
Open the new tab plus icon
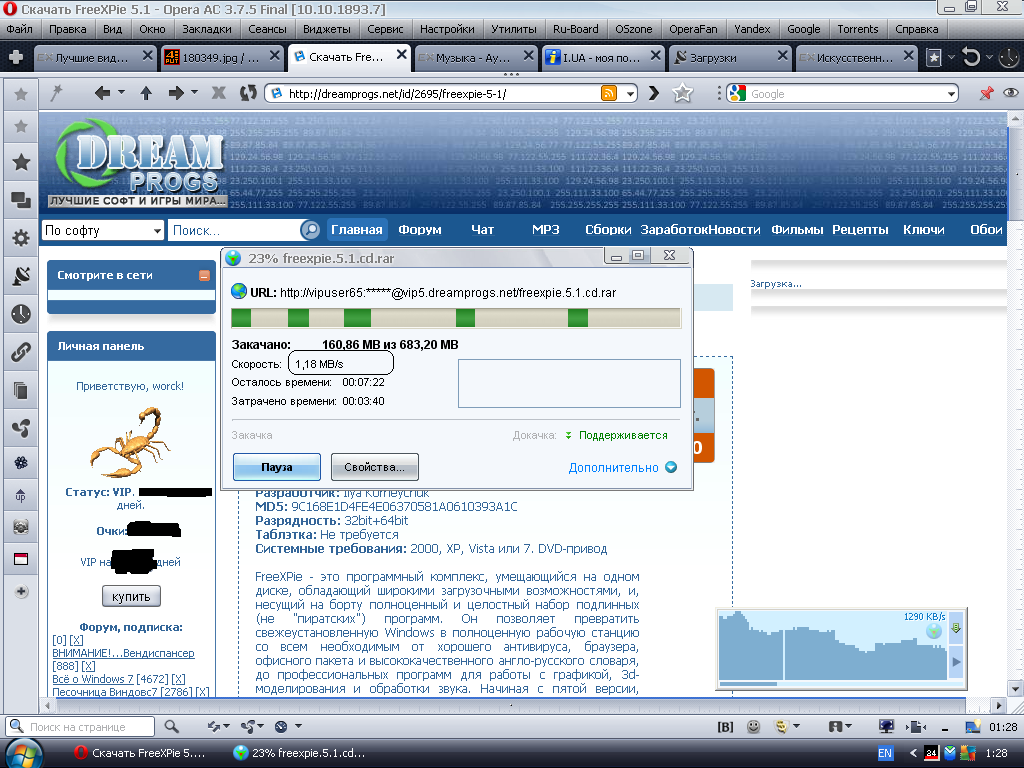click(16, 58)
